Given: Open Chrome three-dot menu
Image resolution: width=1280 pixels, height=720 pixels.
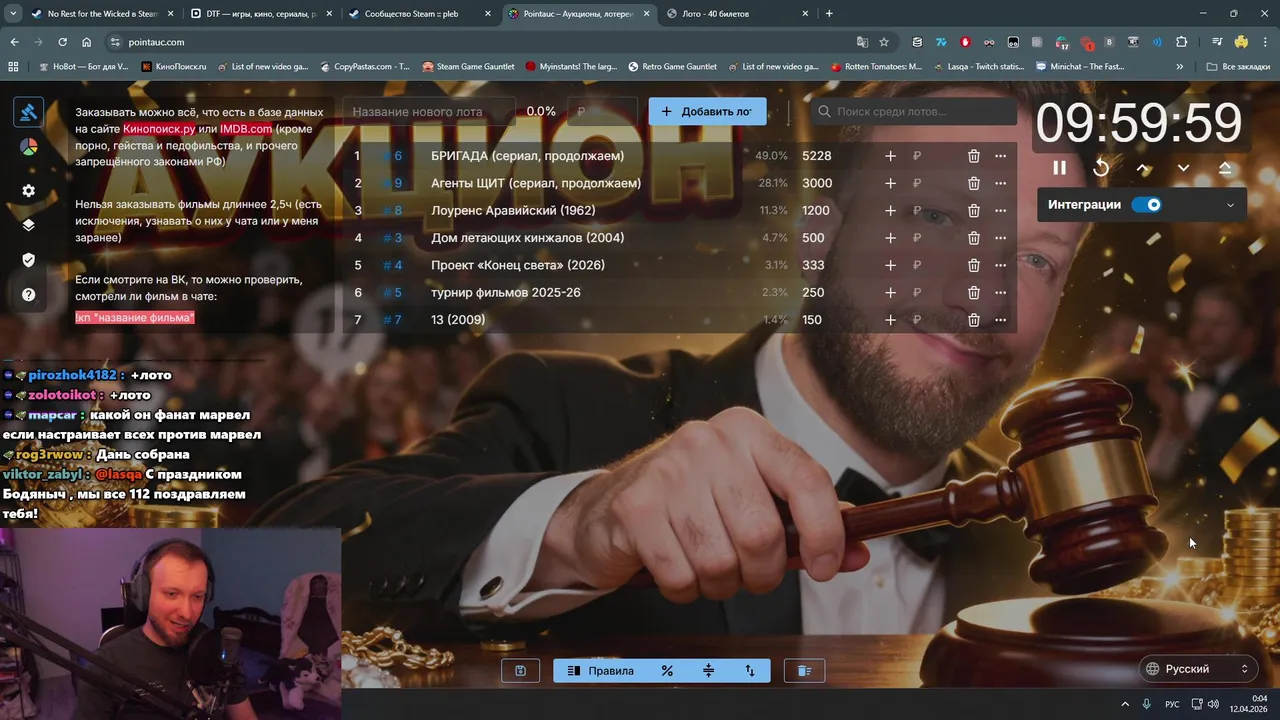Looking at the screenshot, I should pos(1264,42).
